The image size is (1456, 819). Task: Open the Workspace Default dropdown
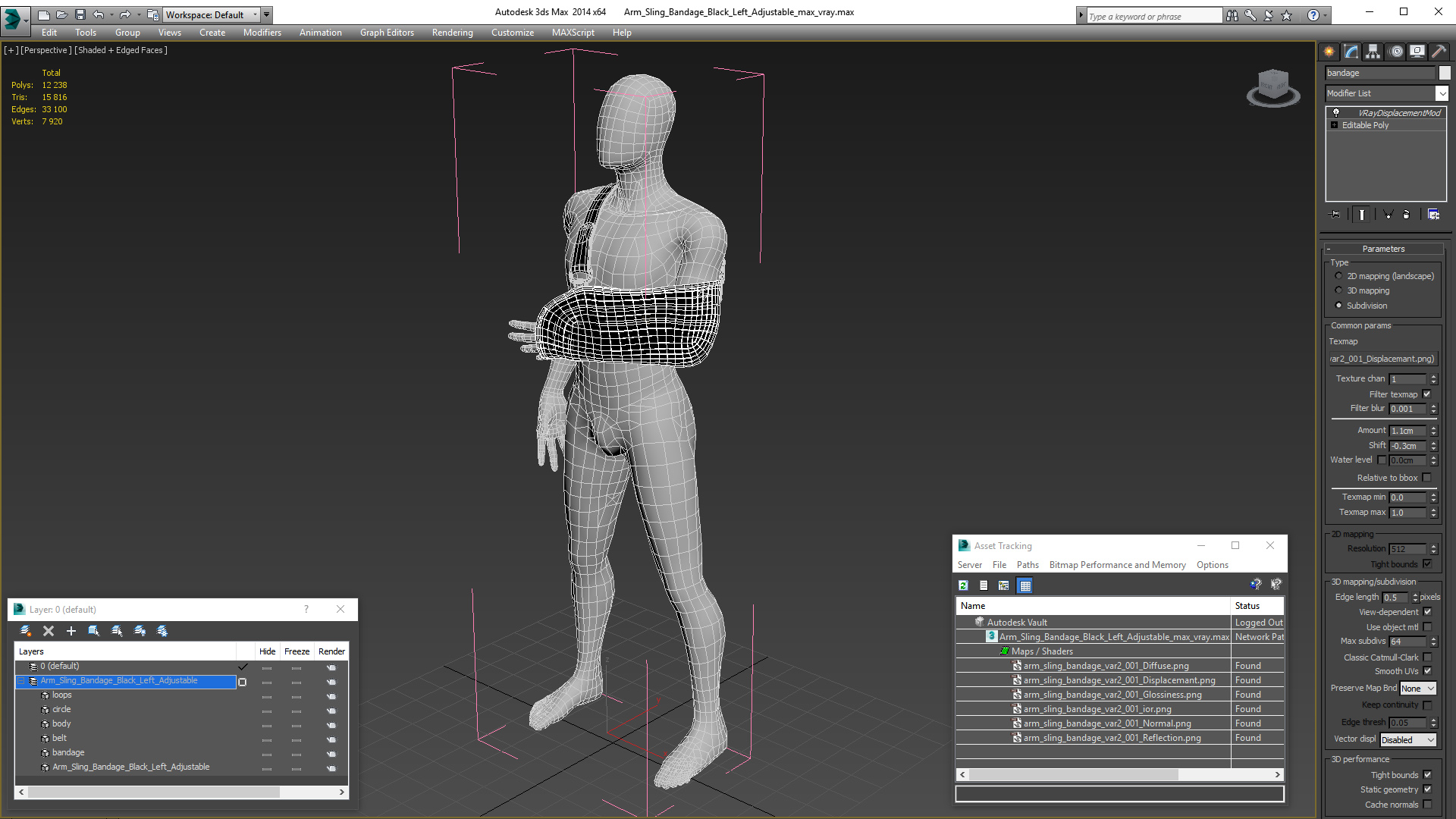pos(212,14)
